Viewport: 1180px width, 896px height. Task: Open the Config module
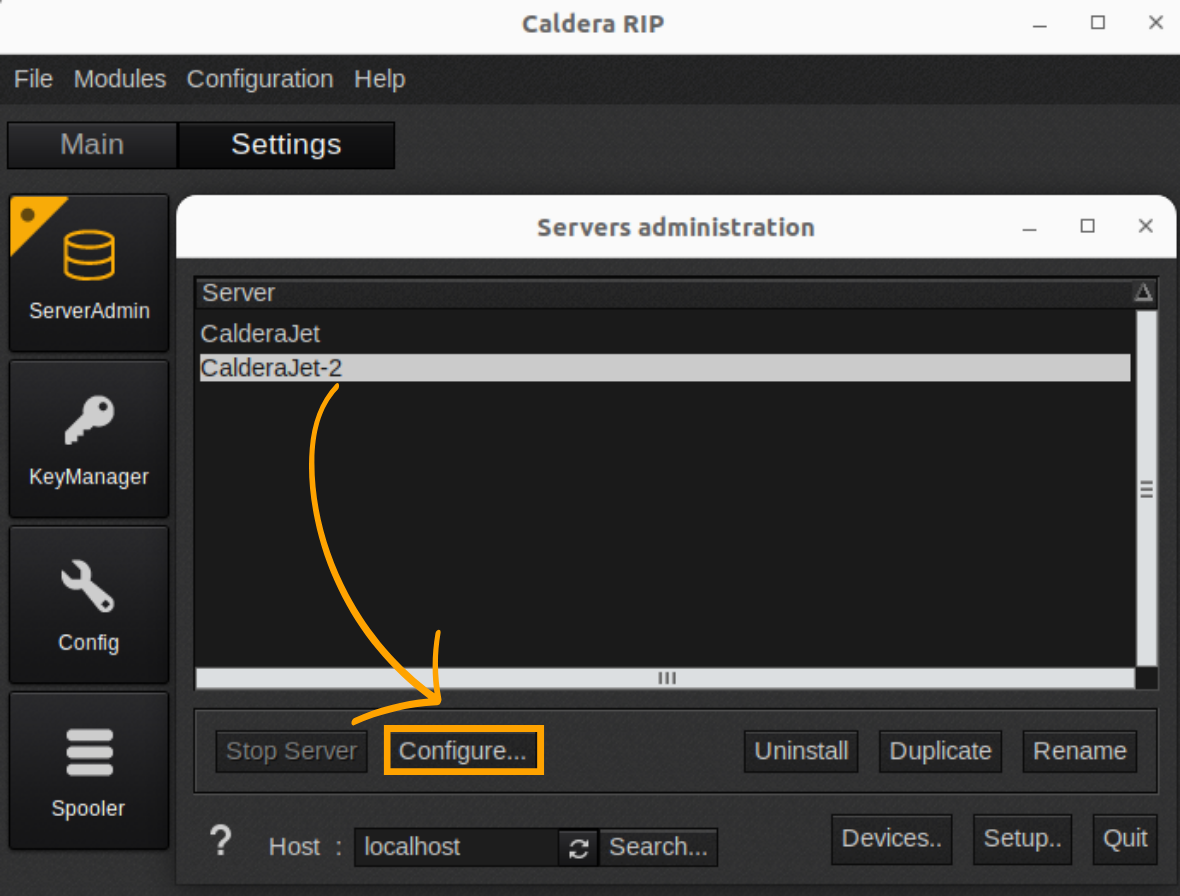(x=88, y=604)
